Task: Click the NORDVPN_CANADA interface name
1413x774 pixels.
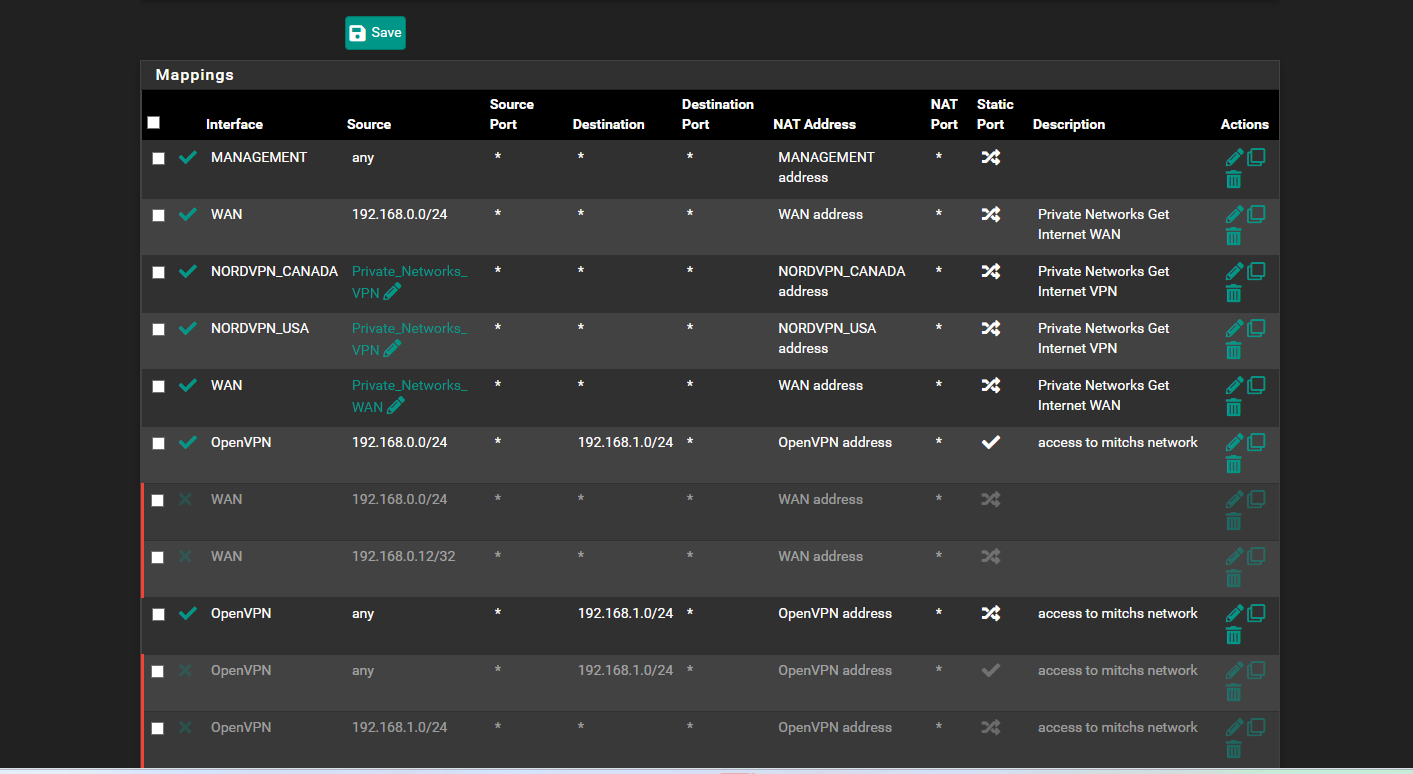Action: pos(274,271)
